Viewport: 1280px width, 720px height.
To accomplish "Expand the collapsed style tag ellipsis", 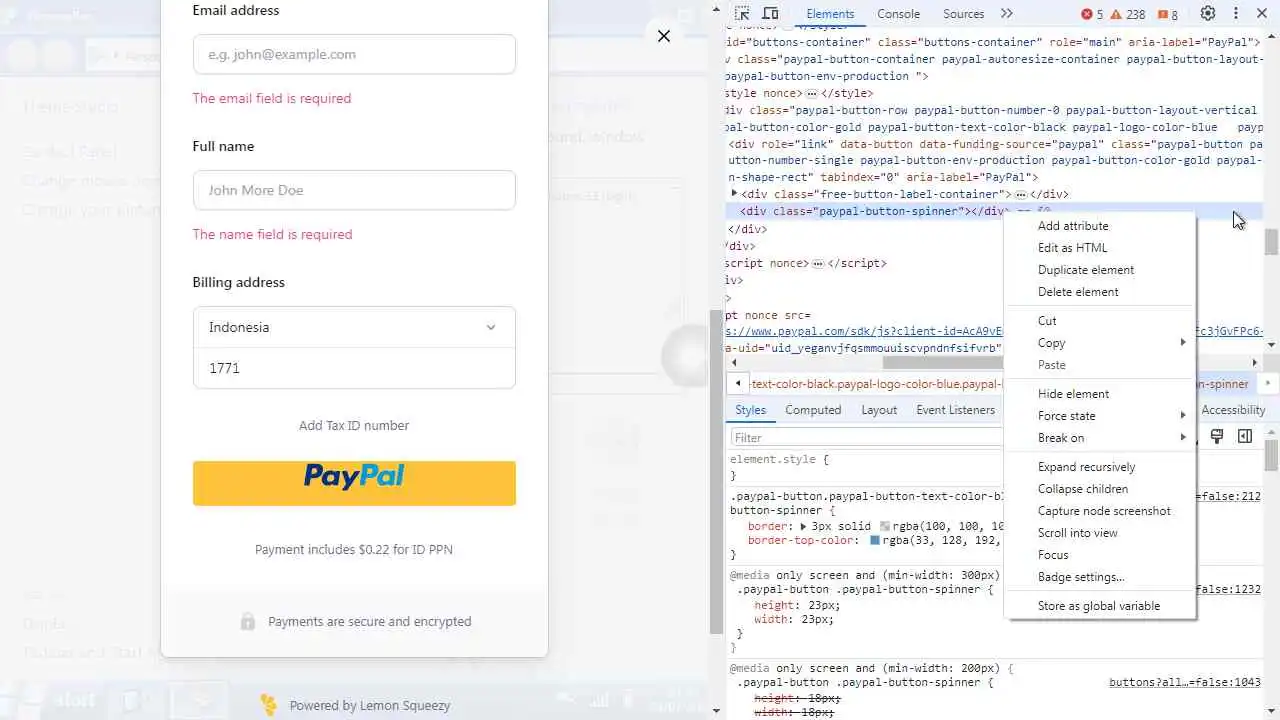I will click(x=812, y=93).
